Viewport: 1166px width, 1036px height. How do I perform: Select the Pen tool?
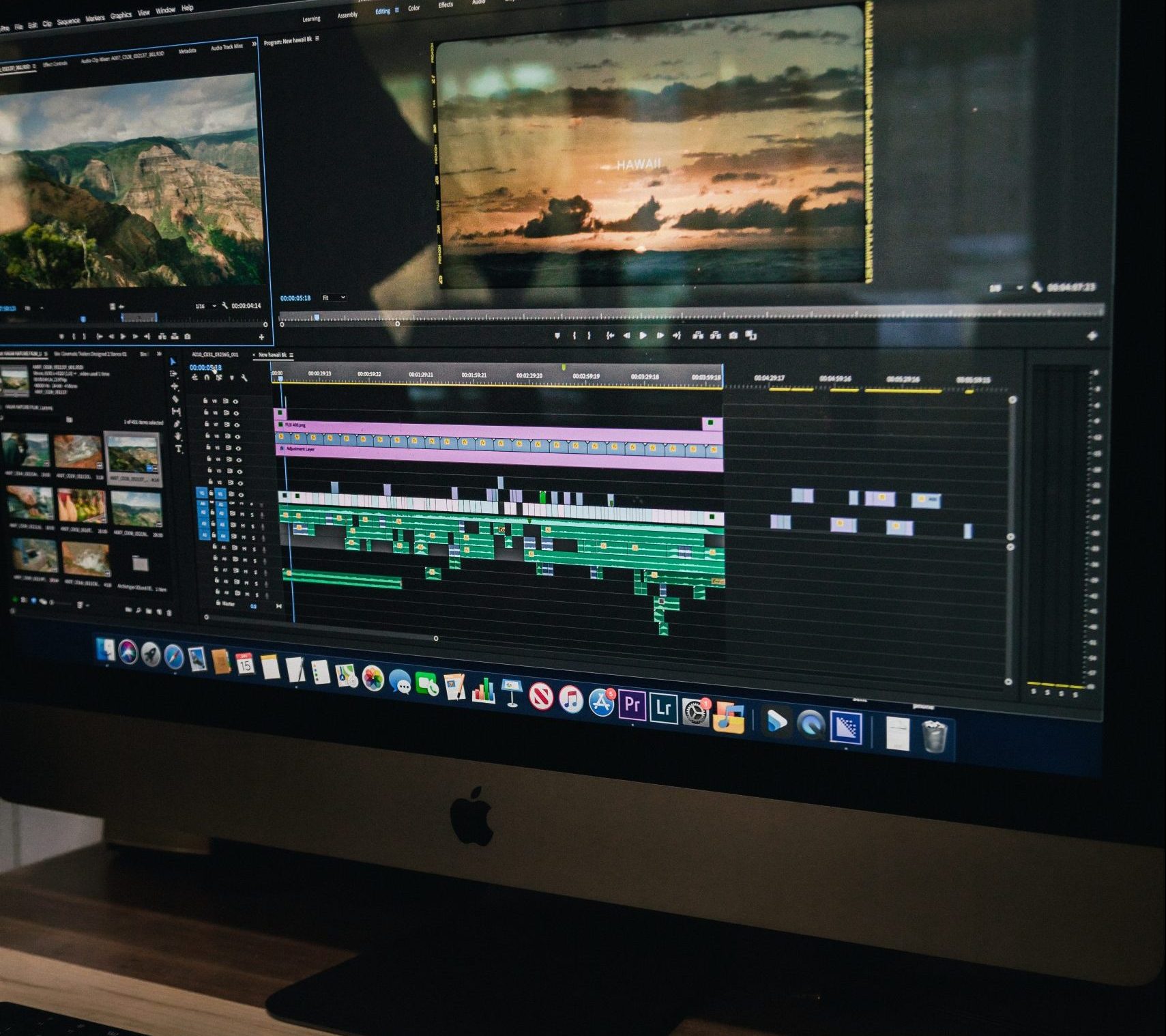[x=177, y=424]
